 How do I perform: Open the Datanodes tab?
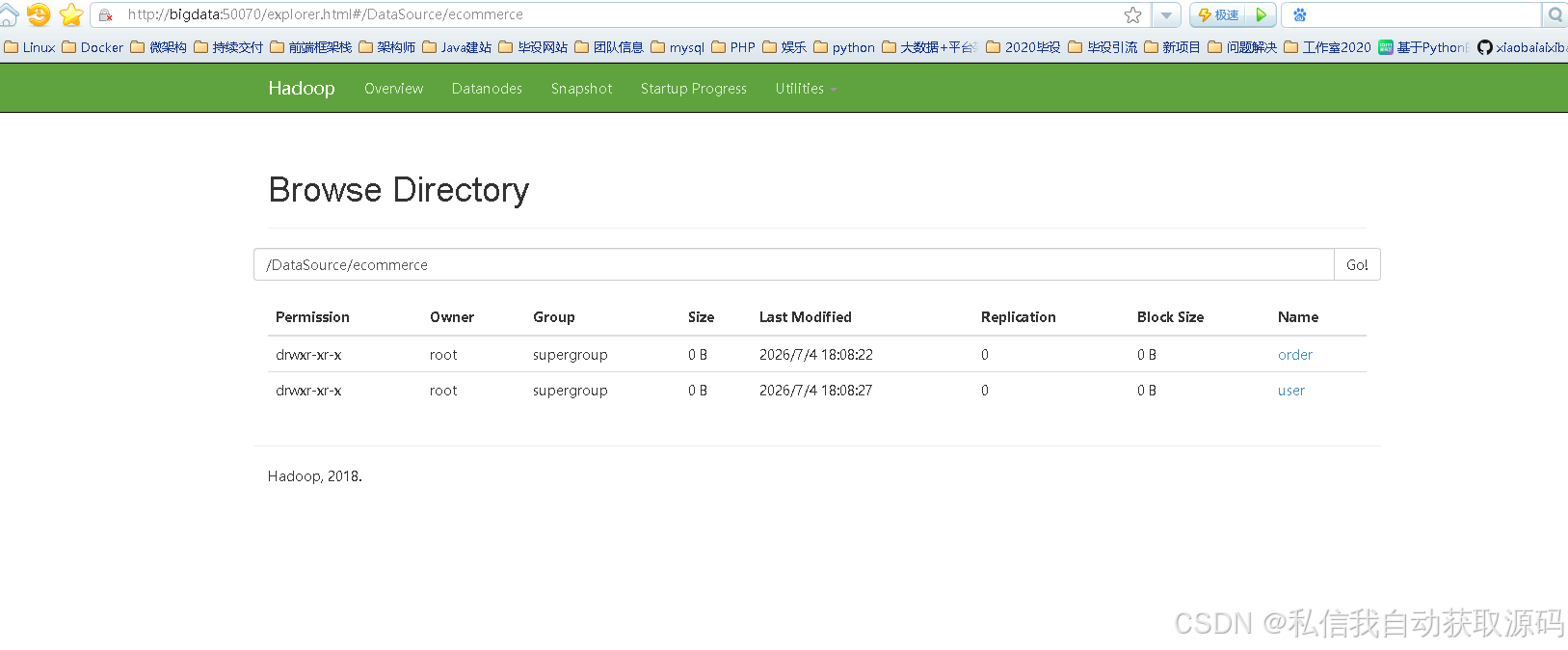[x=487, y=89]
